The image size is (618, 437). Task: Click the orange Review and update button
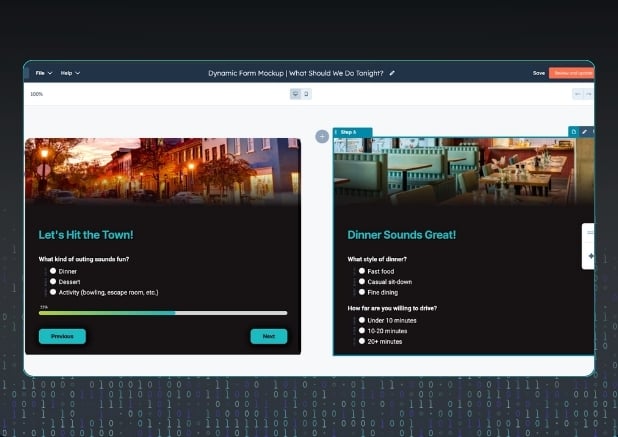pyautogui.click(x=571, y=73)
